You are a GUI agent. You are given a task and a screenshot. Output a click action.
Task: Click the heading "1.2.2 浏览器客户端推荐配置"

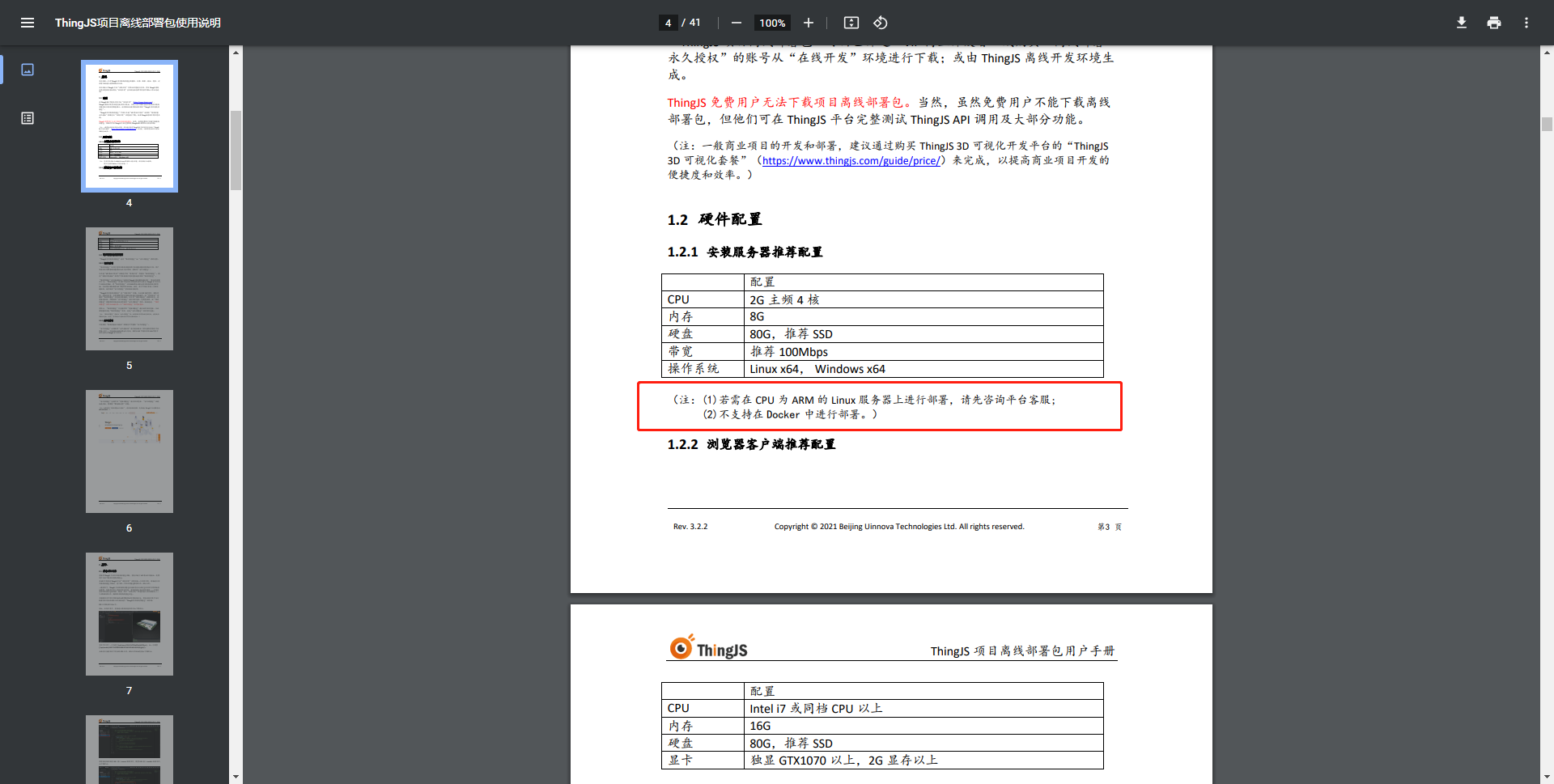(x=751, y=444)
